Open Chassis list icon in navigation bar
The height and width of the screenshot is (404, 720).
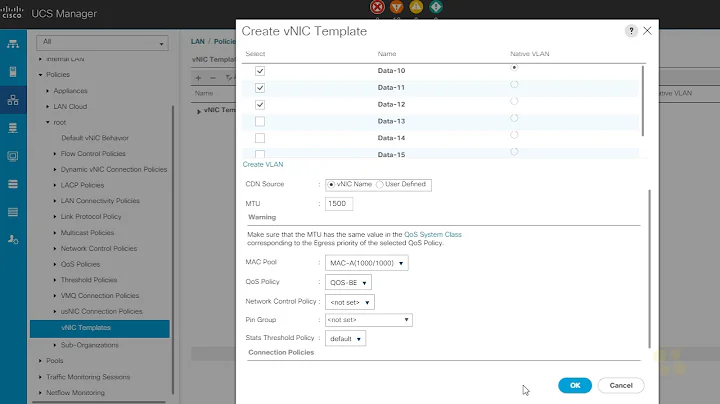click(x=13, y=212)
